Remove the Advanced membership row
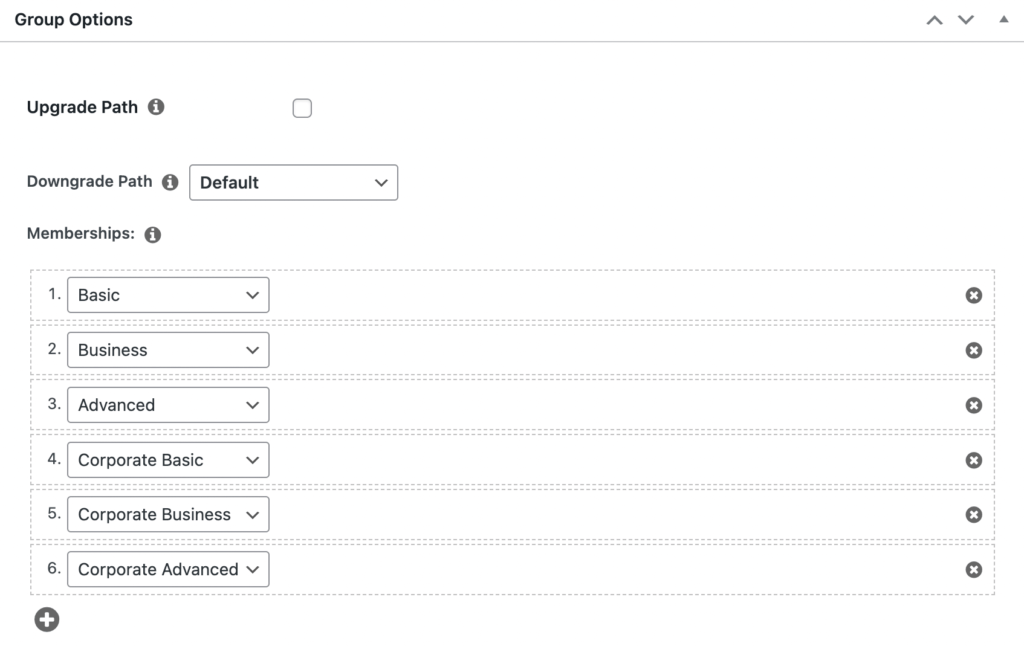The width and height of the screenshot is (1024, 649). coord(973,405)
